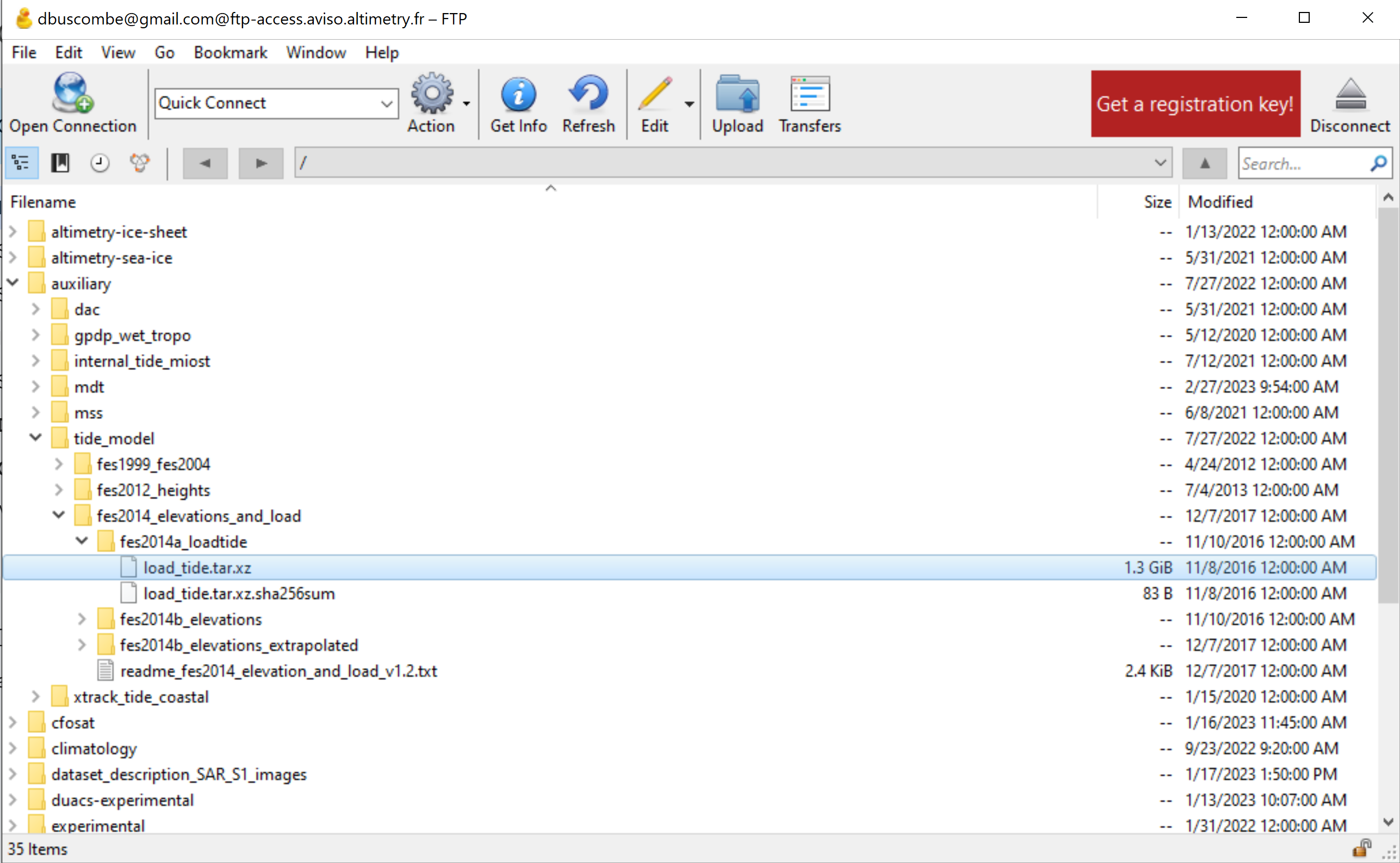Collapse the tide_model folder
1400x863 pixels.
click(x=35, y=437)
